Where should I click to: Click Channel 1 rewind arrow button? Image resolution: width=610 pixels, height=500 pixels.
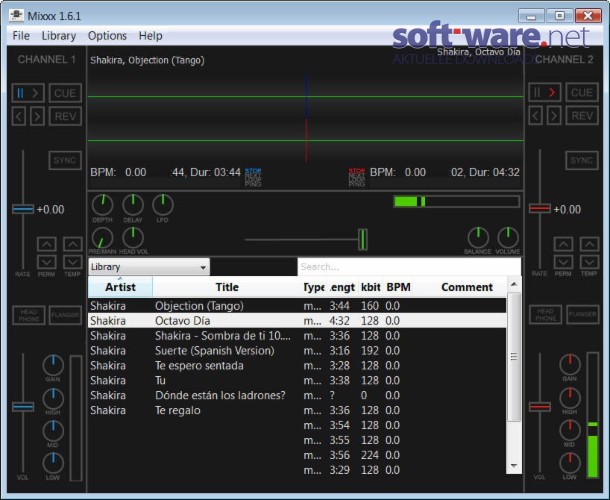click(19, 116)
